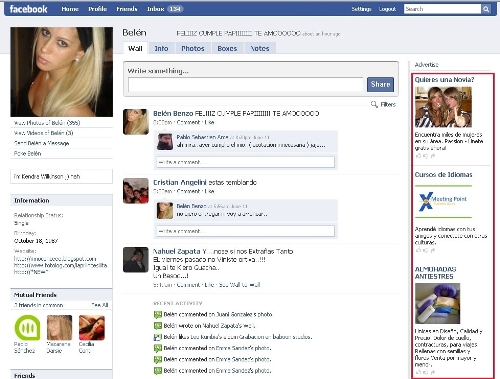Click the Share button
500x379 pixels.
point(380,84)
